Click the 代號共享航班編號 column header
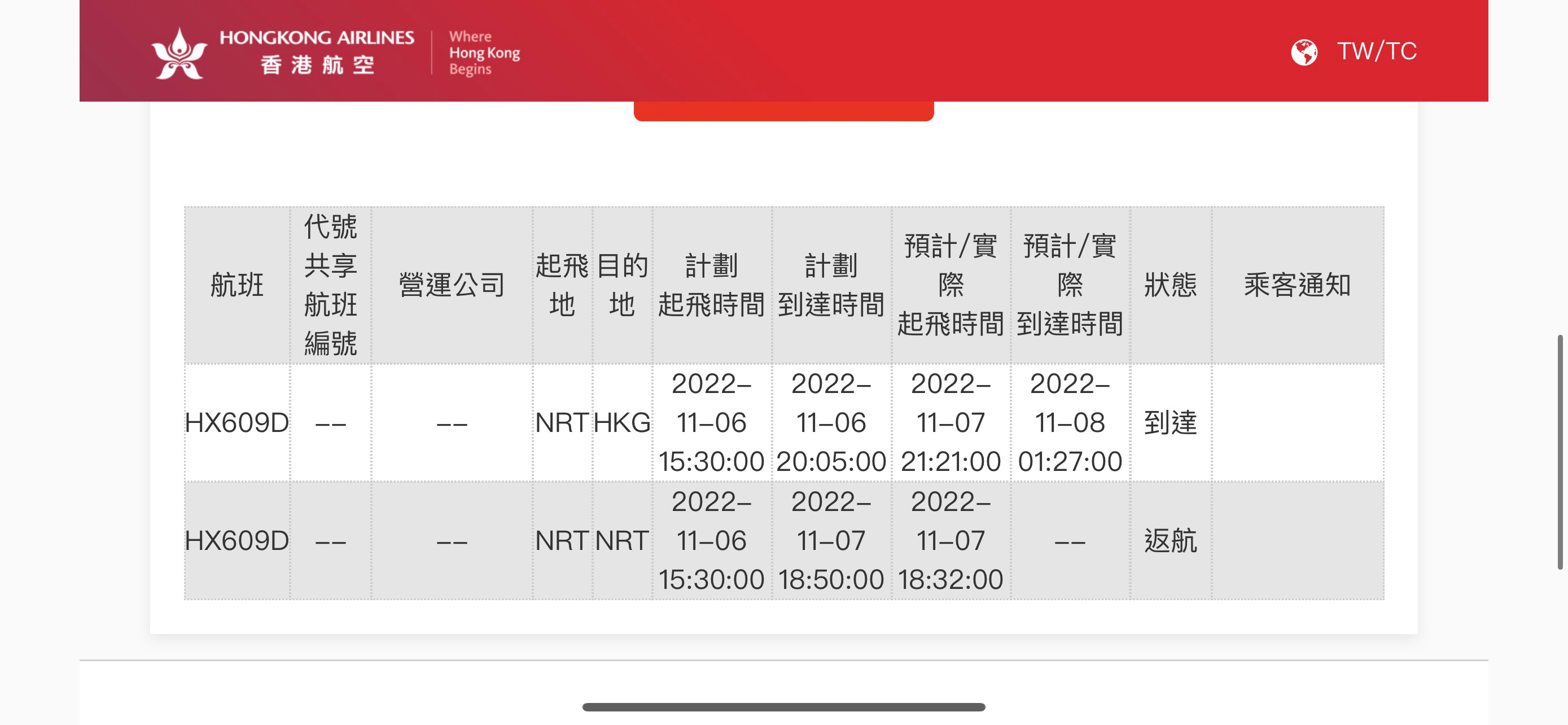Screen dimensions: 1568x725 click(x=331, y=285)
